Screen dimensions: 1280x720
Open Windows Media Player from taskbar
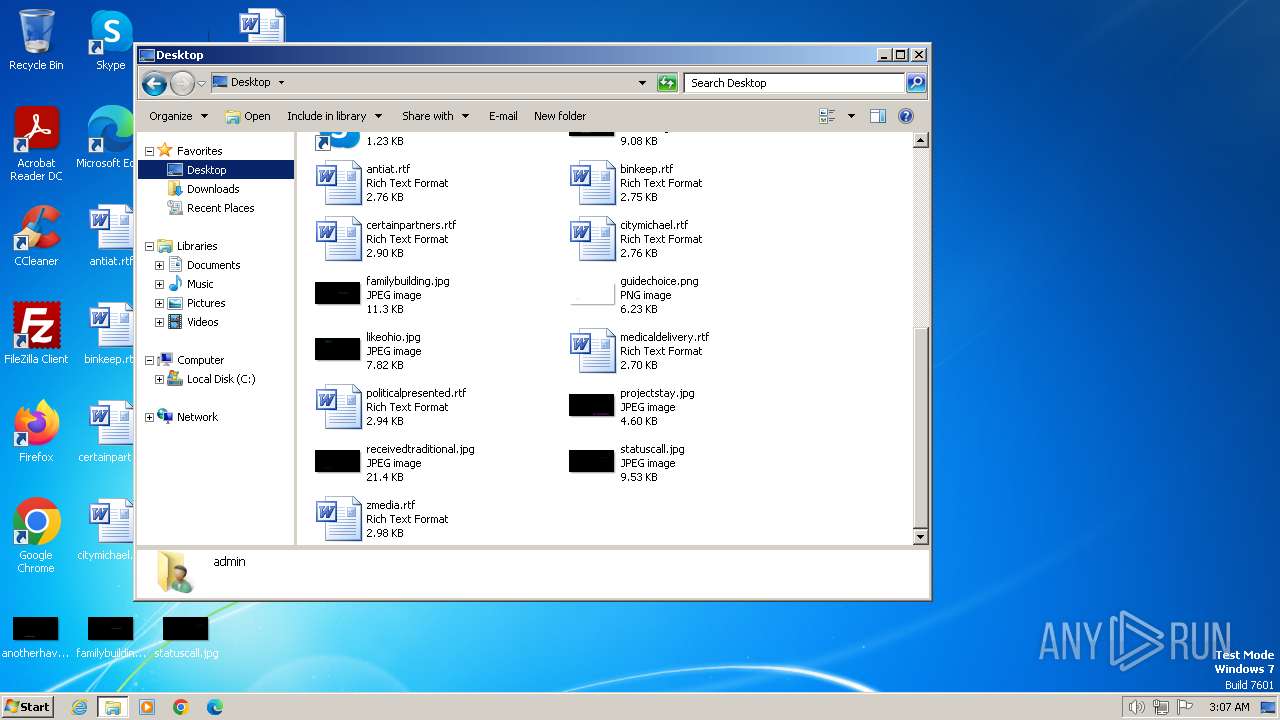coord(147,707)
